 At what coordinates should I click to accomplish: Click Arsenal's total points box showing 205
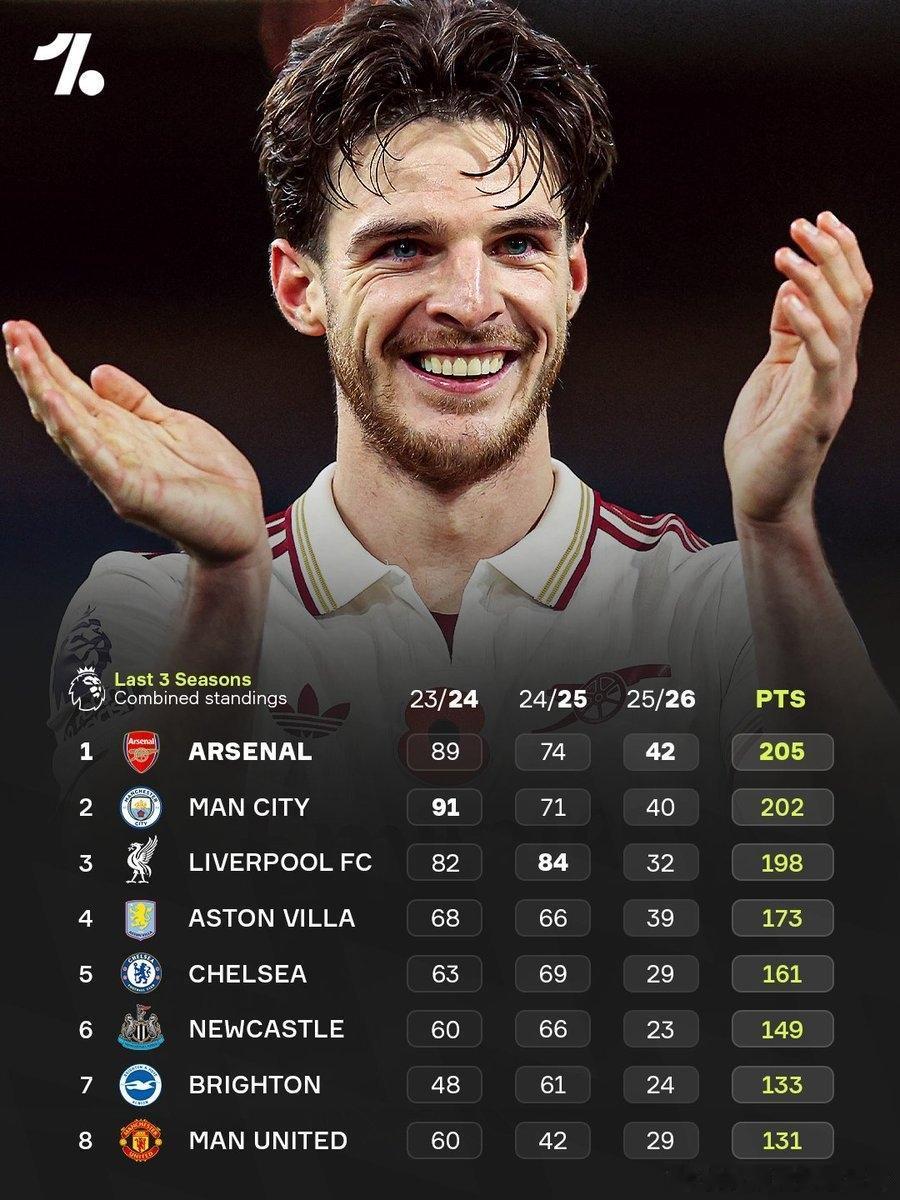click(x=782, y=752)
